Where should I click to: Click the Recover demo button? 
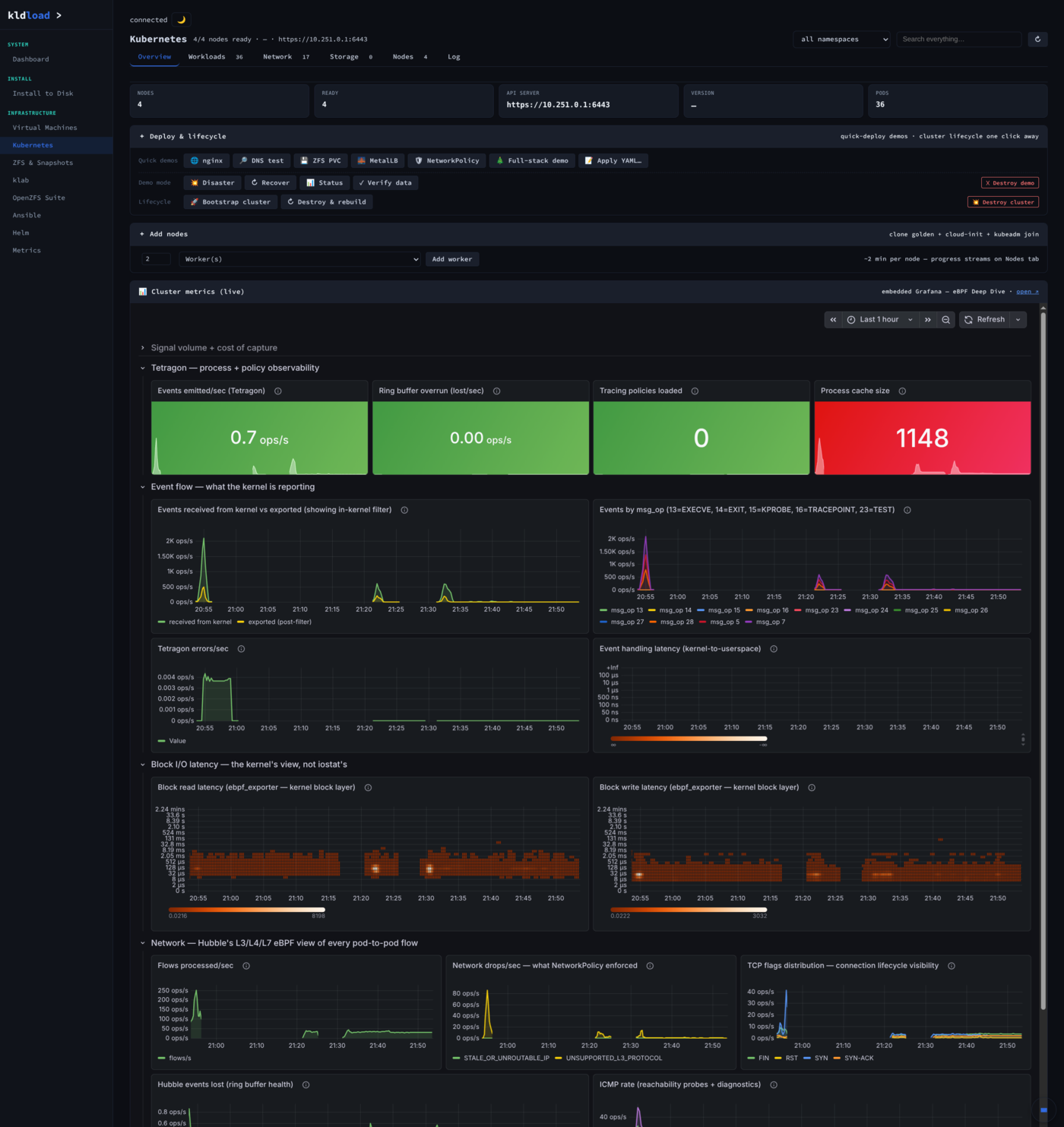[x=270, y=182]
